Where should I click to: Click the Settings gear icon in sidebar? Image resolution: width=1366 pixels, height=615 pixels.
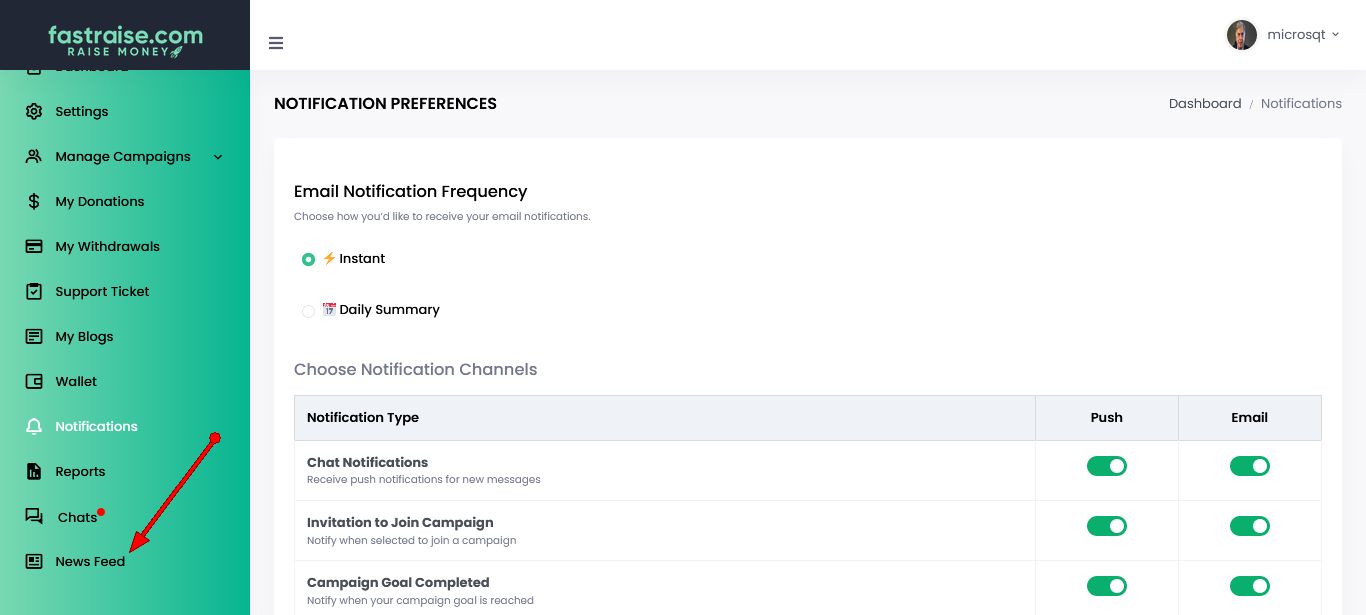pyautogui.click(x=34, y=111)
